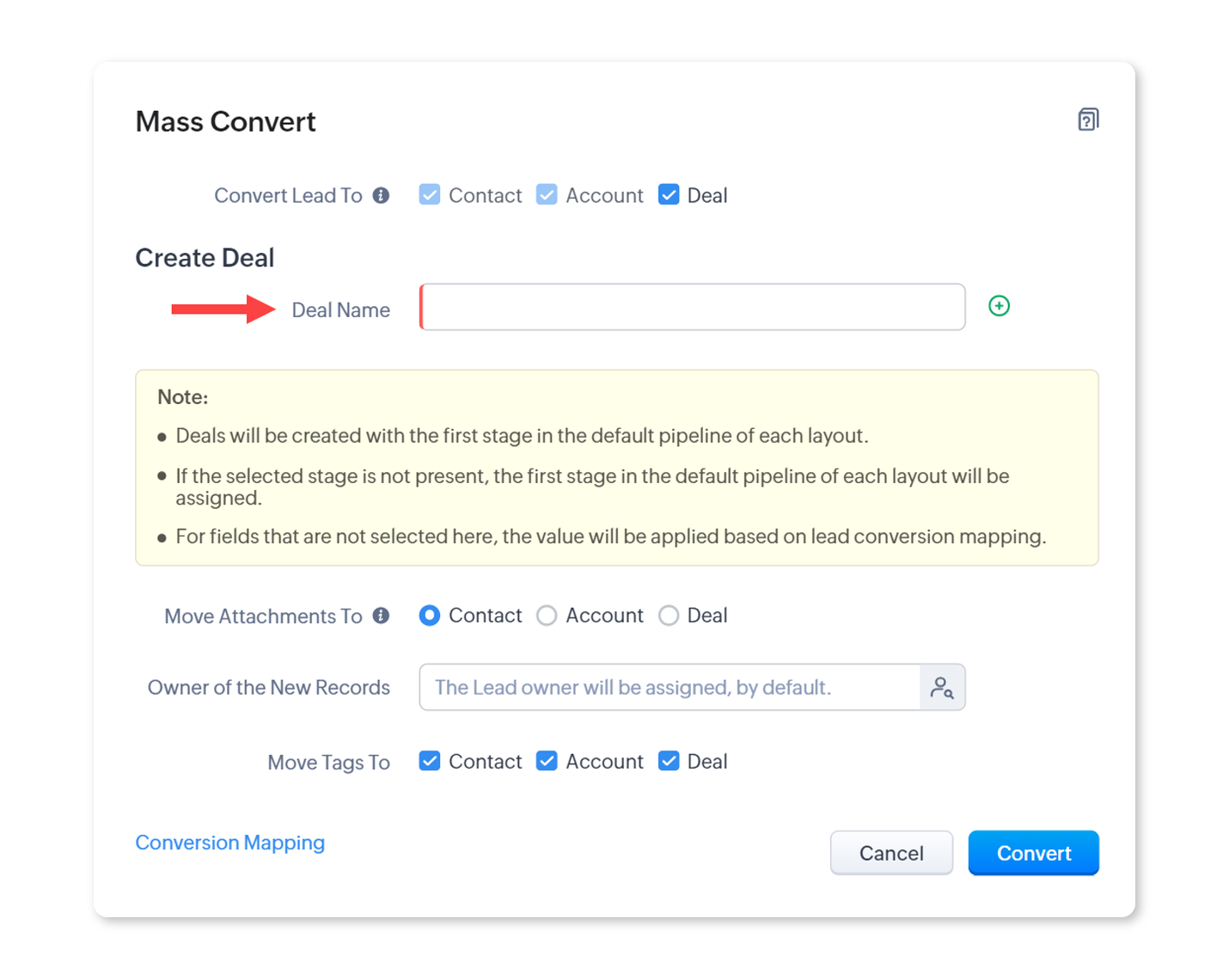Click info icon beside Move Attachments To
1229x980 pixels.
[x=381, y=616]
